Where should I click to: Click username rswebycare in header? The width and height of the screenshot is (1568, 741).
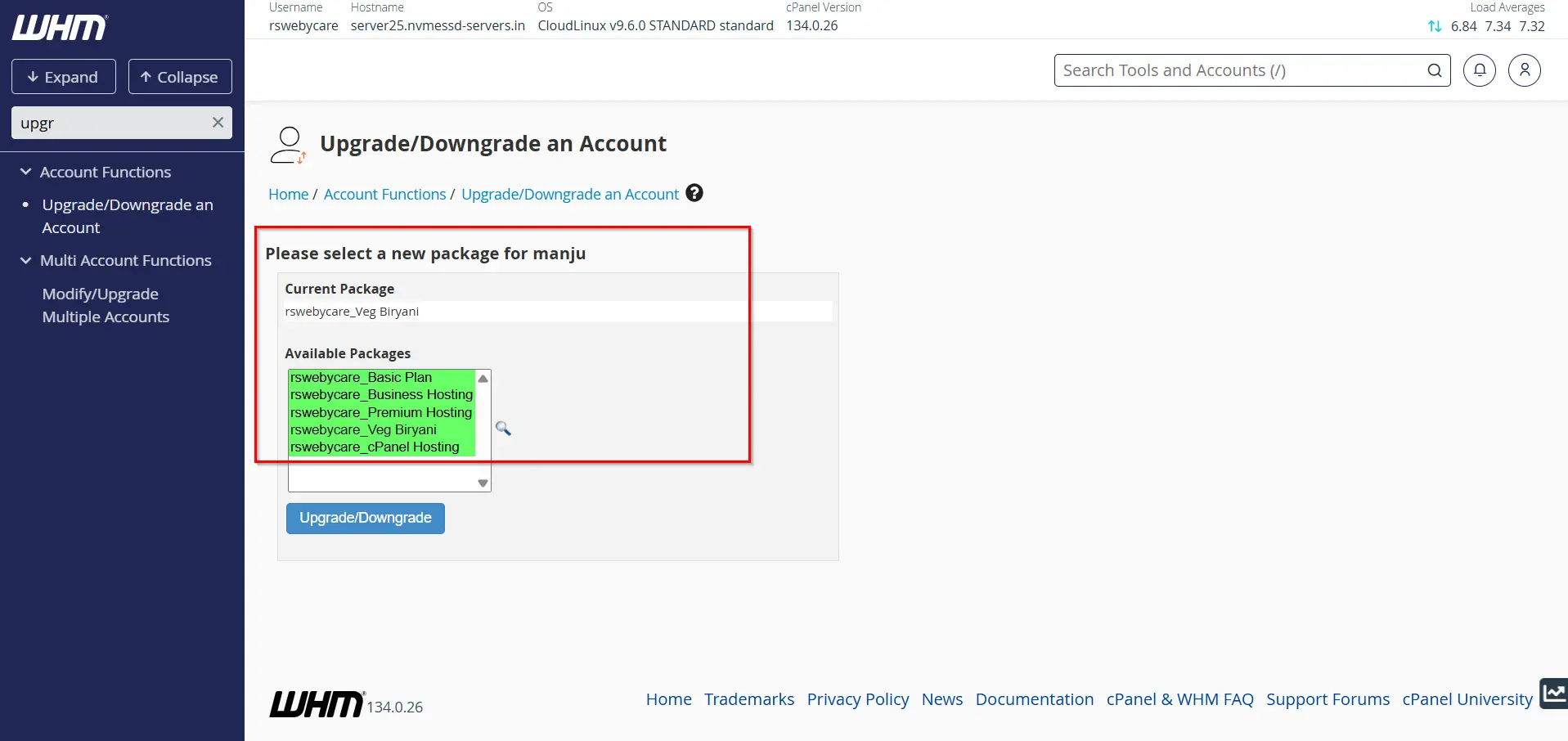(303, 25)
